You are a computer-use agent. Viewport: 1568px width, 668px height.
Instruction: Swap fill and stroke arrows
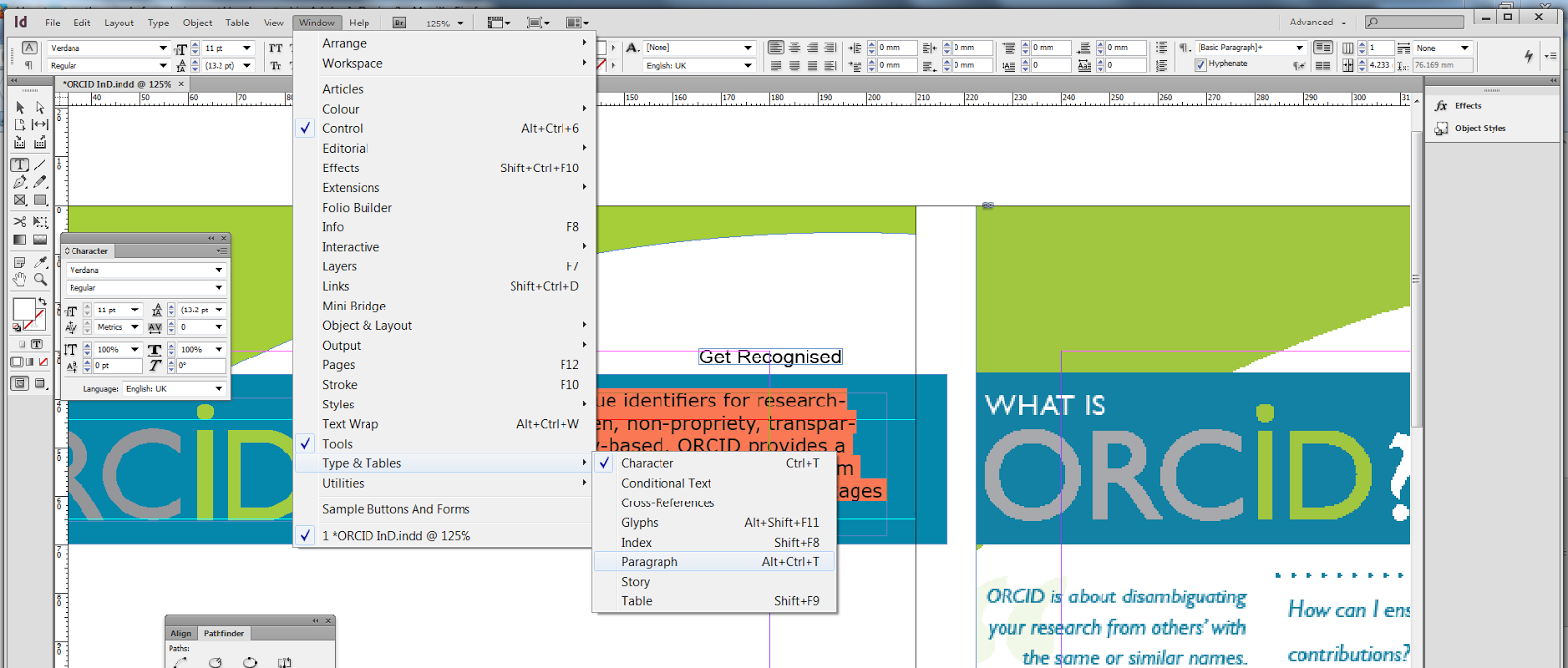click(x=42, y=302)
